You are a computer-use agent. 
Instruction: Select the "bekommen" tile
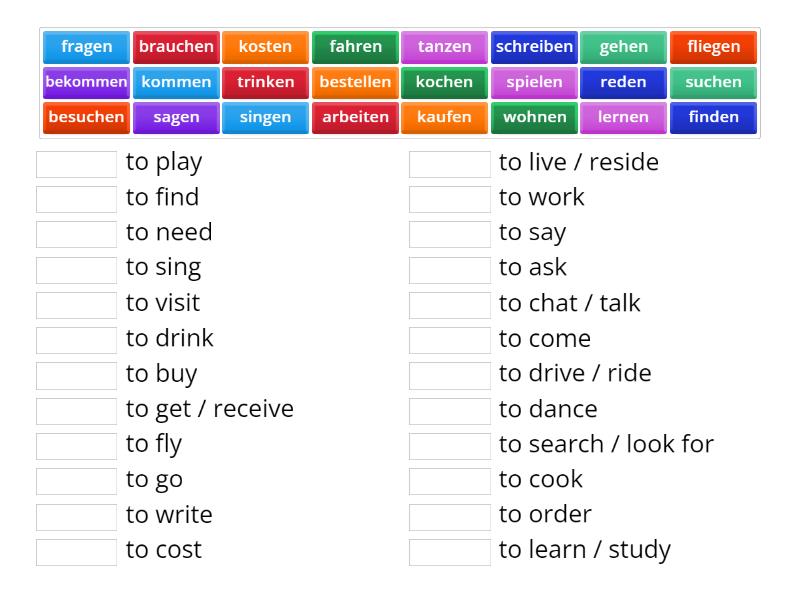click(86, 82)
